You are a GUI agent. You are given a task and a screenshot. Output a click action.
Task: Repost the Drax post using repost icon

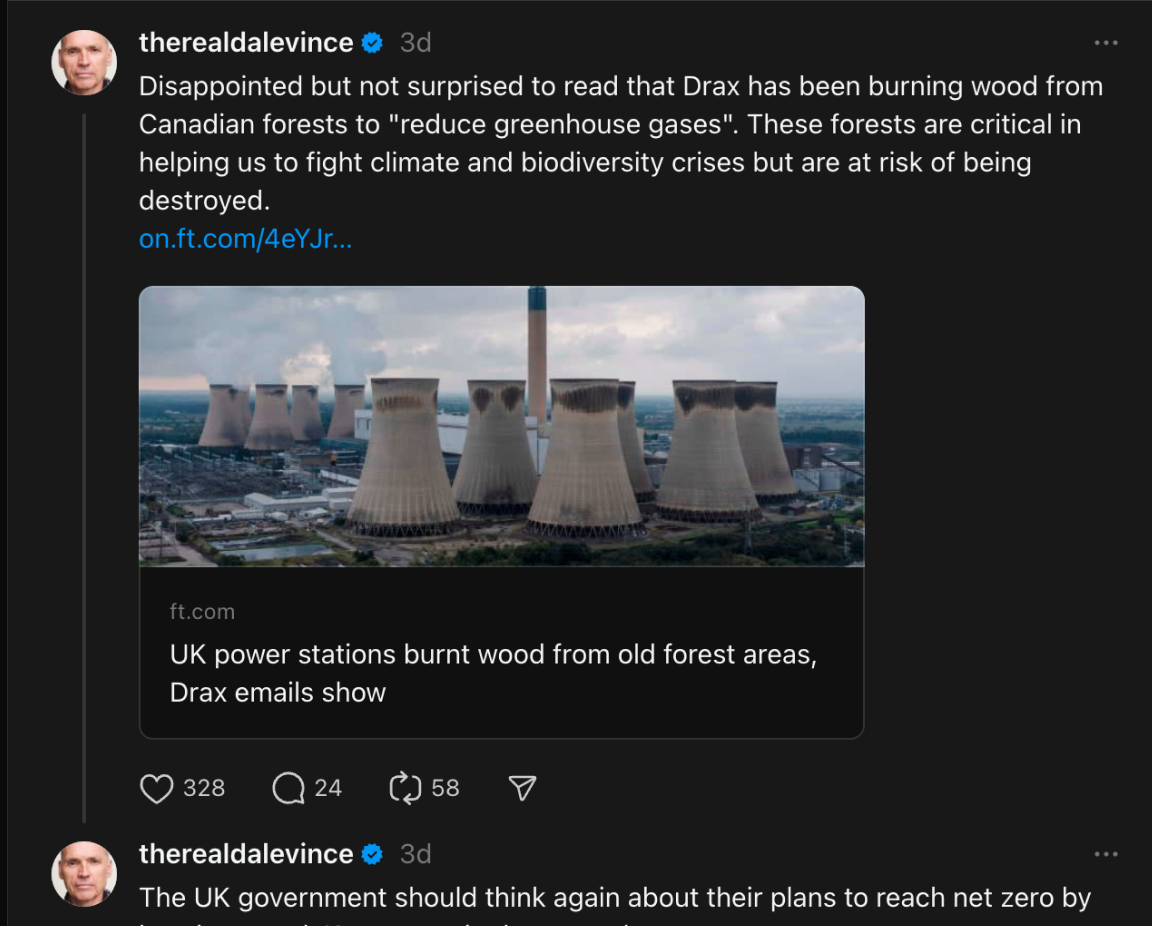coord(405,789)
